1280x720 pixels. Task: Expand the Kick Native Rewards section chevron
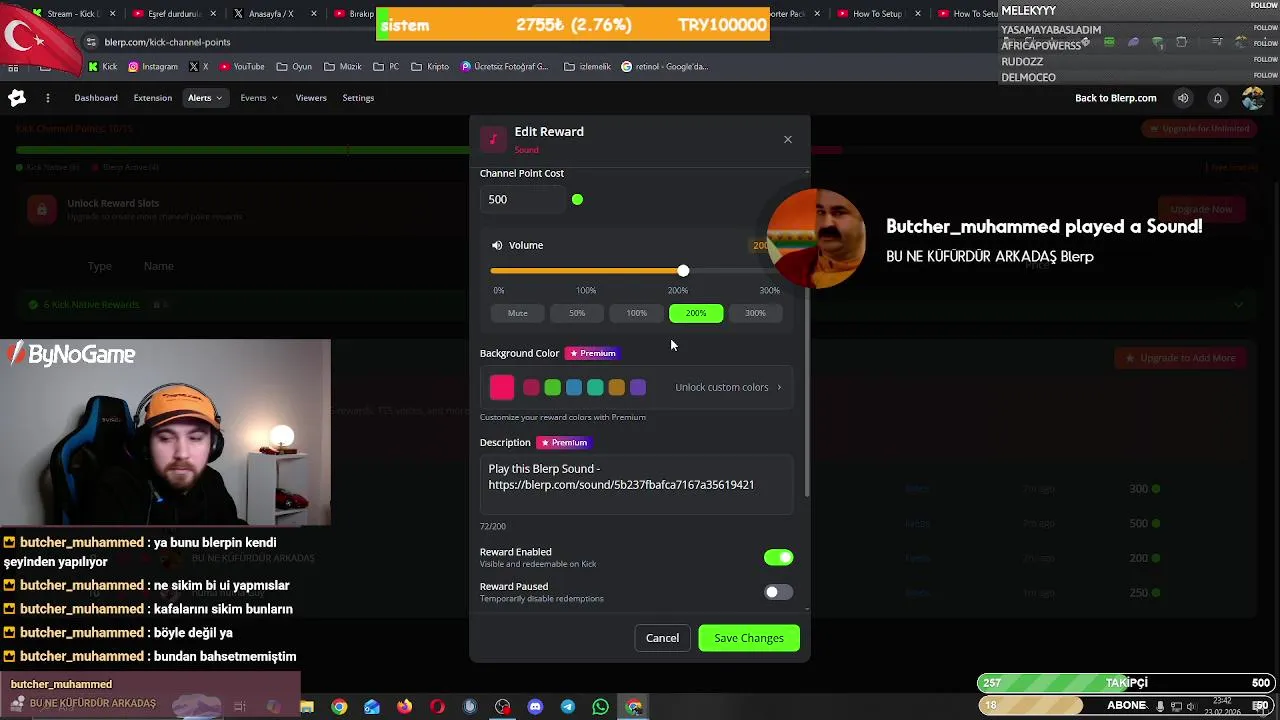[1239, 305]
